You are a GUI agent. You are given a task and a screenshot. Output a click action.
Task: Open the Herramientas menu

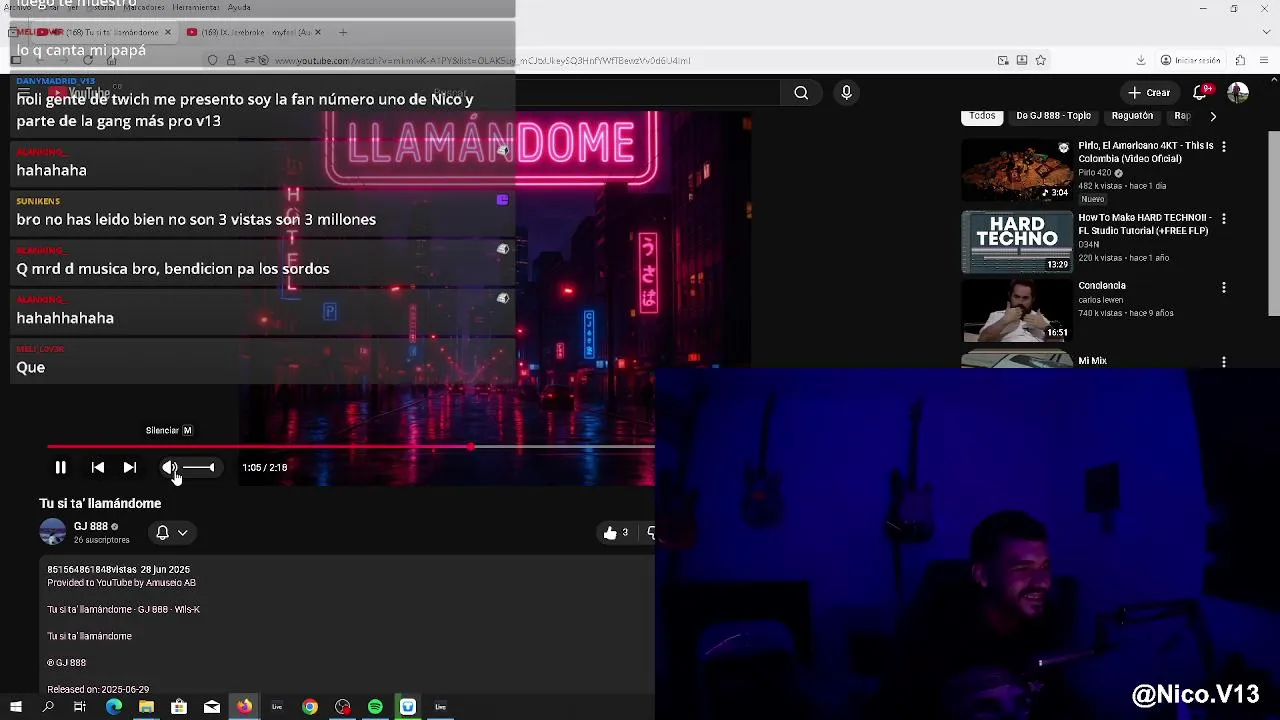pyautogui.click(x=196, y=7)
